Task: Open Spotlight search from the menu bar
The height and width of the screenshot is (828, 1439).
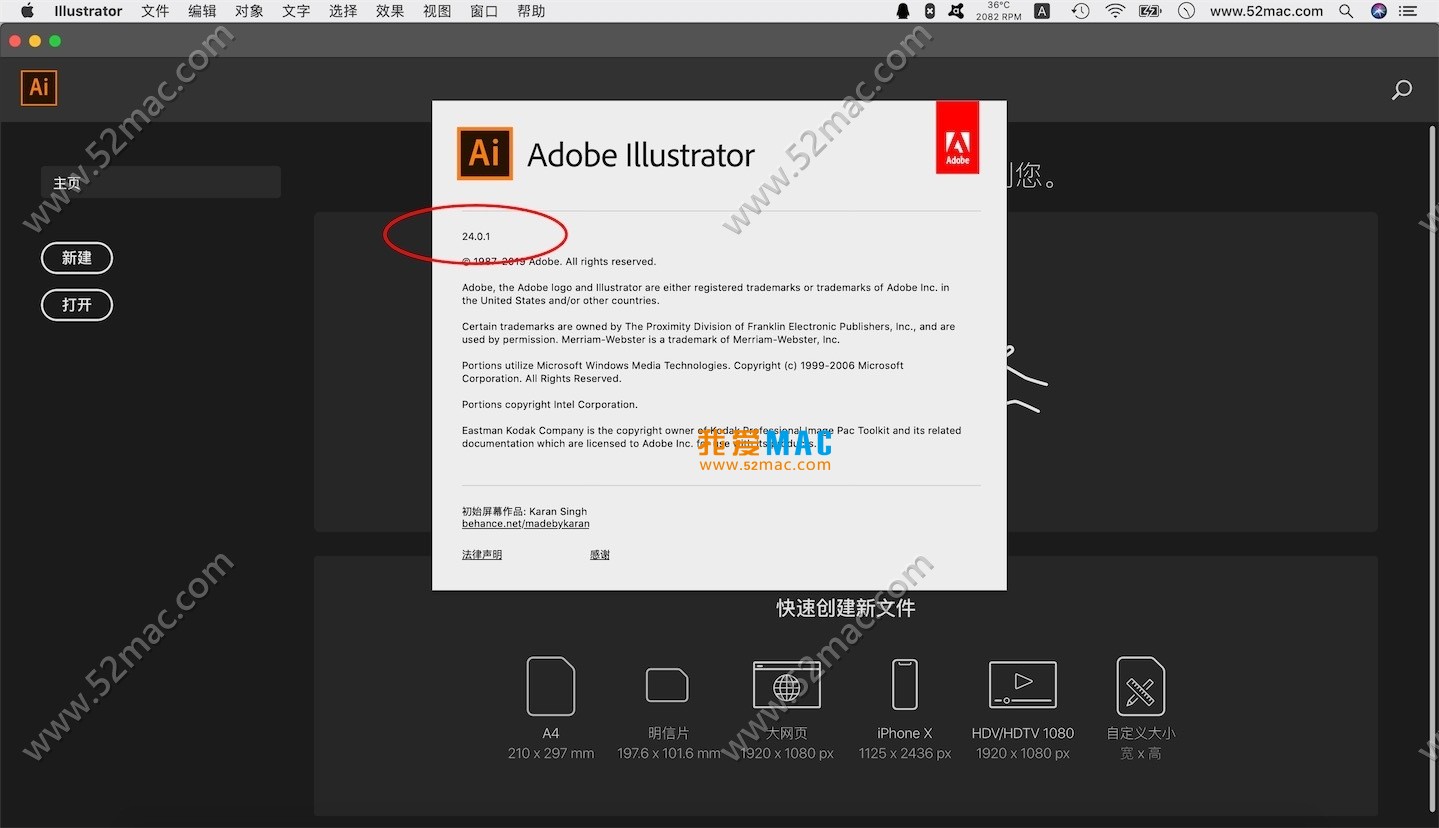Action: [1345, 11]
